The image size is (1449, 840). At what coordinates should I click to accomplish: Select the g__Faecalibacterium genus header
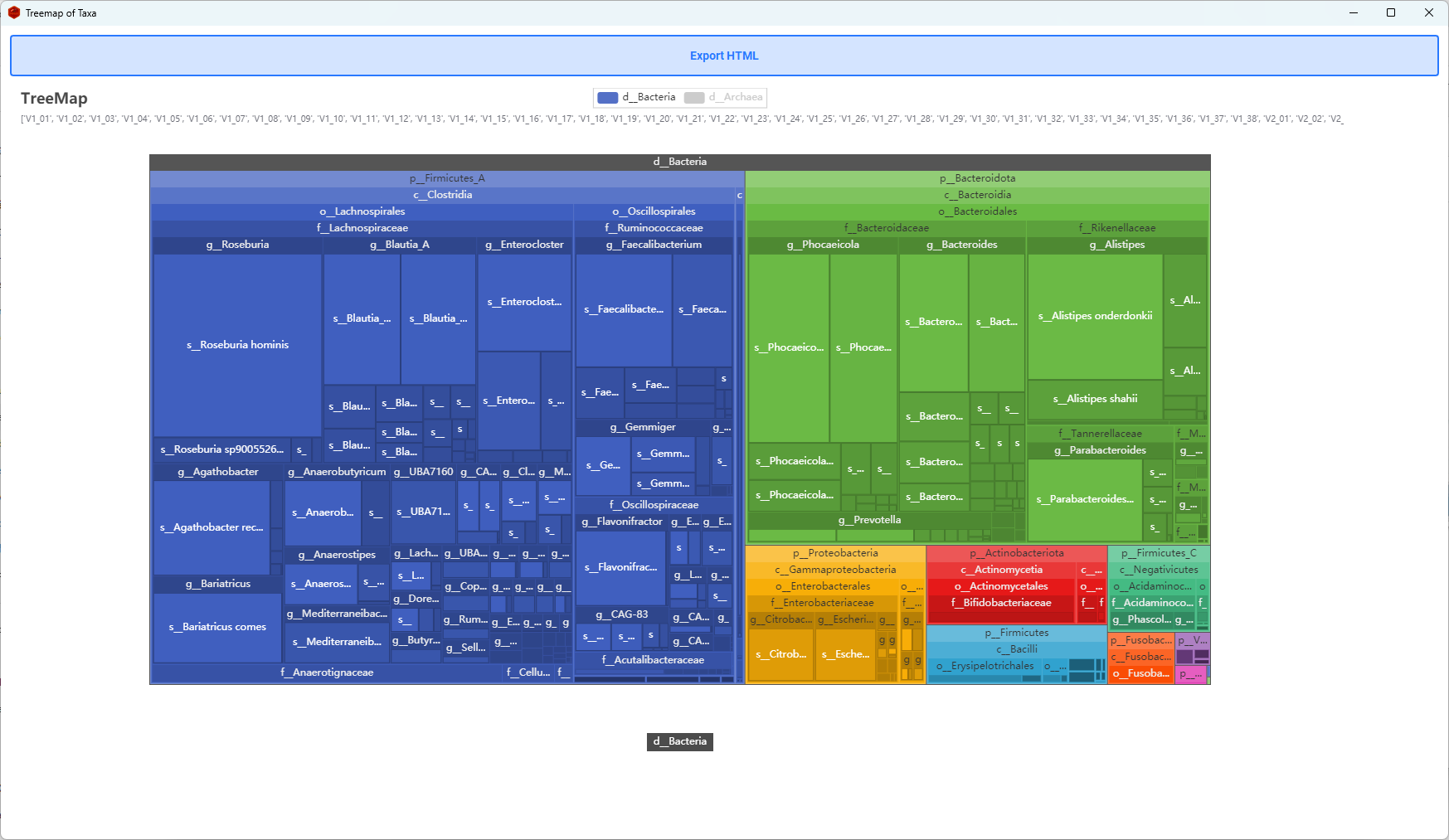pos(654,245)
